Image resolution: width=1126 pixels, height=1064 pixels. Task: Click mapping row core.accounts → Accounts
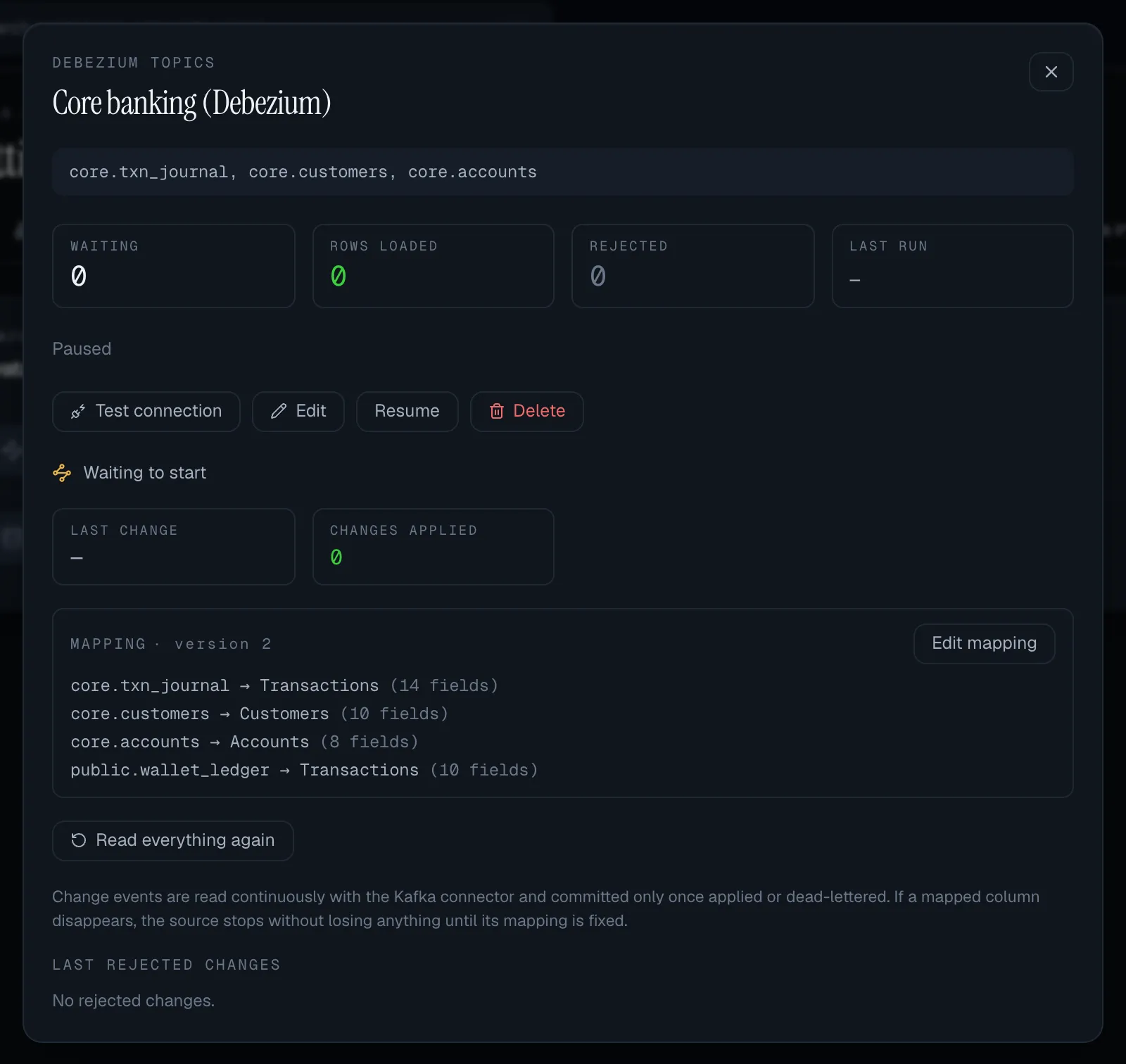245,742
